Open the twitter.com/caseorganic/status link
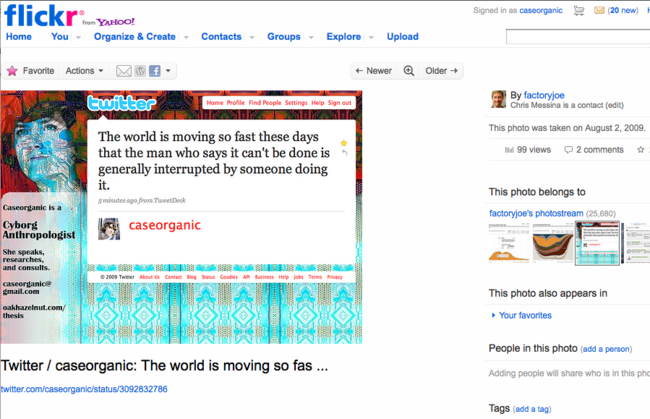This screenshot has width=650, height=419. (84, 389)
